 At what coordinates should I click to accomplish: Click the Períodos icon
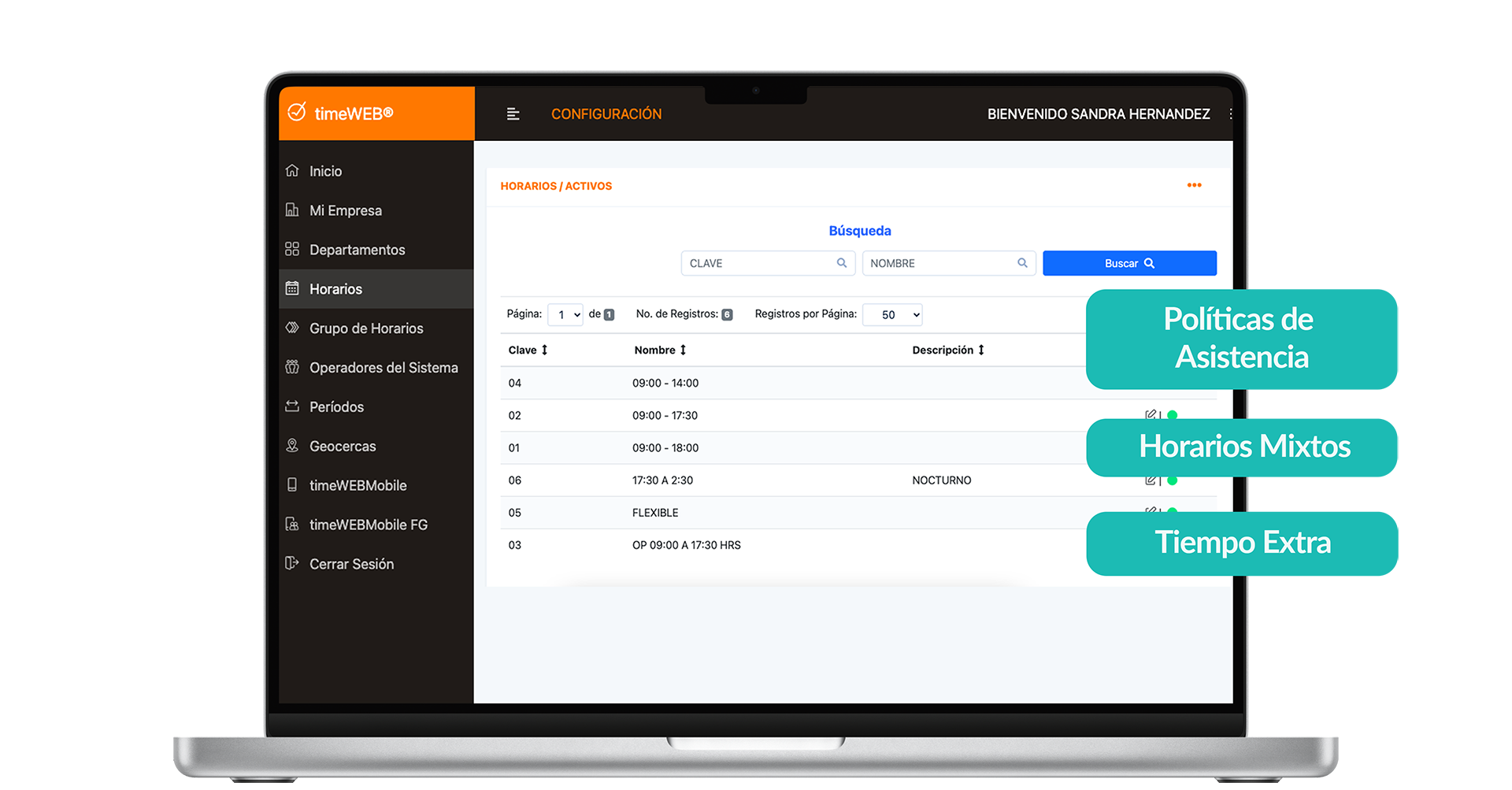pyautogui.click(x=292, y=406)
